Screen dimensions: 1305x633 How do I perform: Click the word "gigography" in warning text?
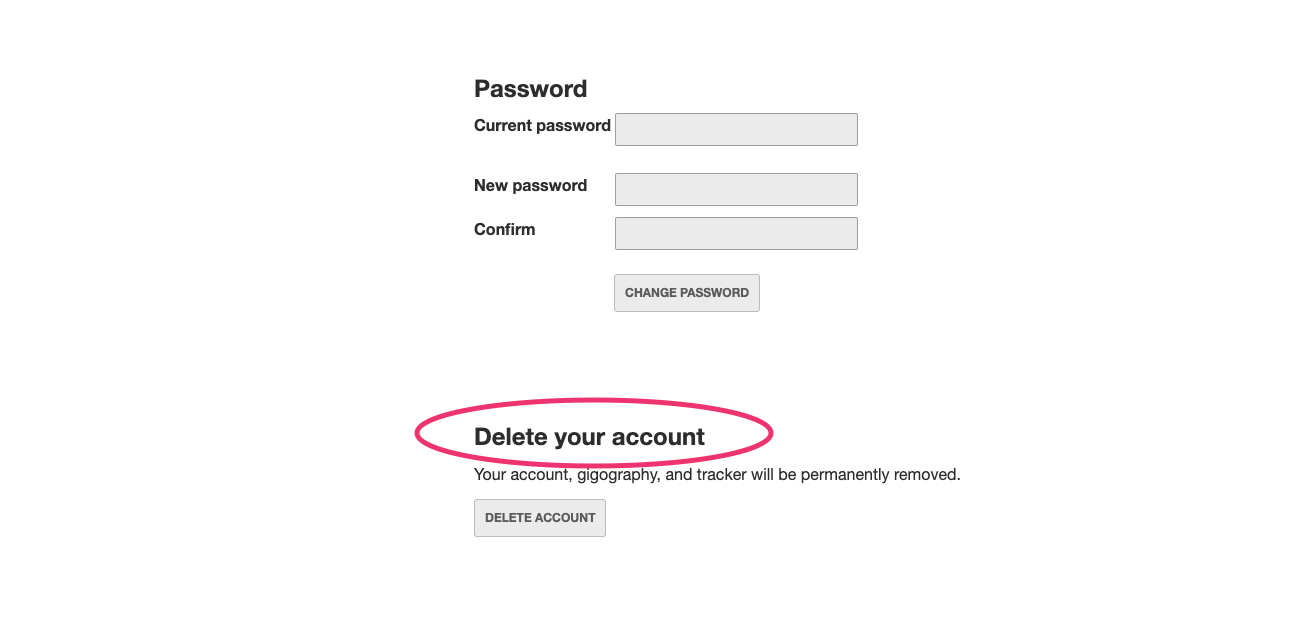[619, 475]
